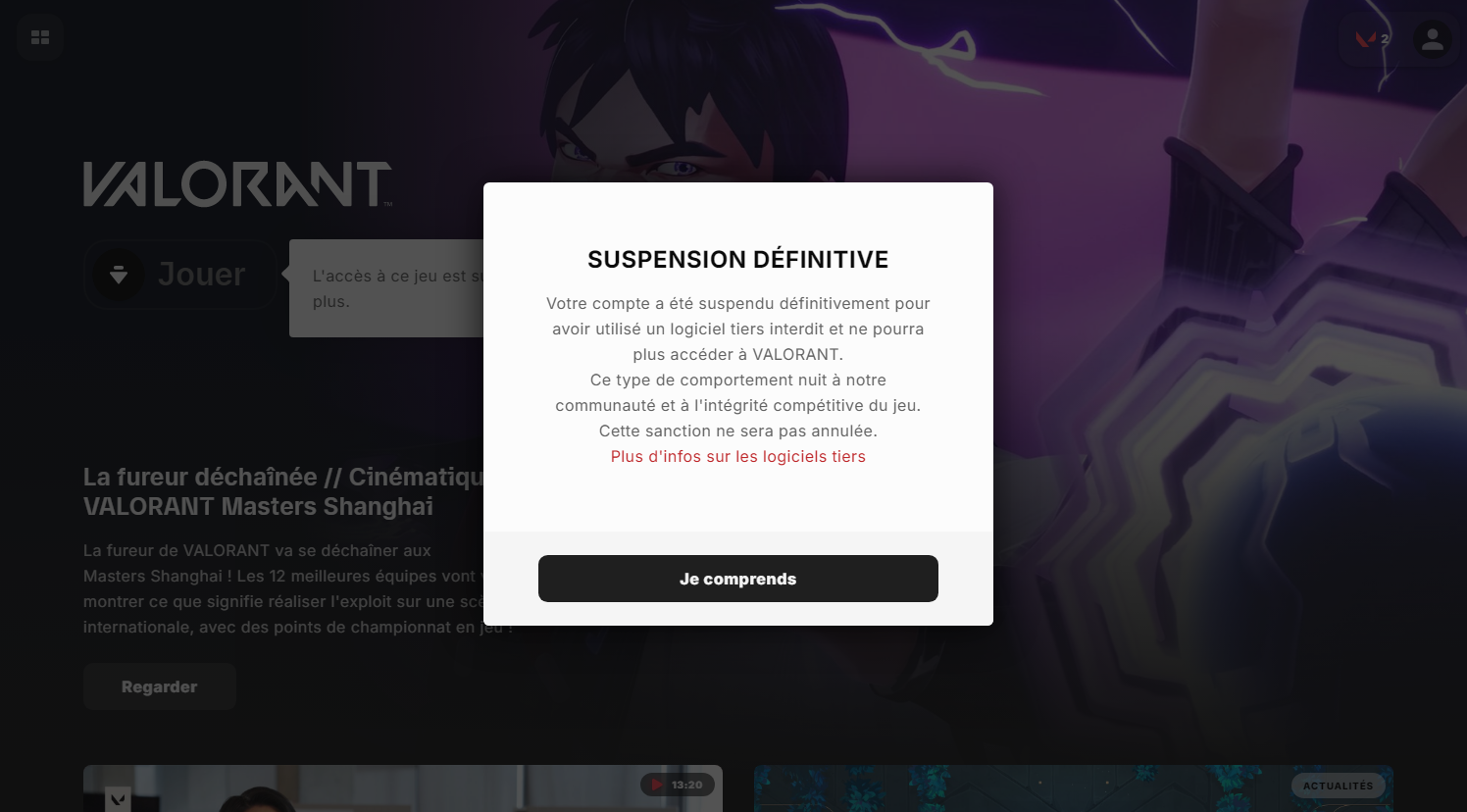Image resolution: width=1467 pixels, height=812 pixels.
Task: Click Cette sanction ne sera pas annulée text
Action: (x=738, y=431)
